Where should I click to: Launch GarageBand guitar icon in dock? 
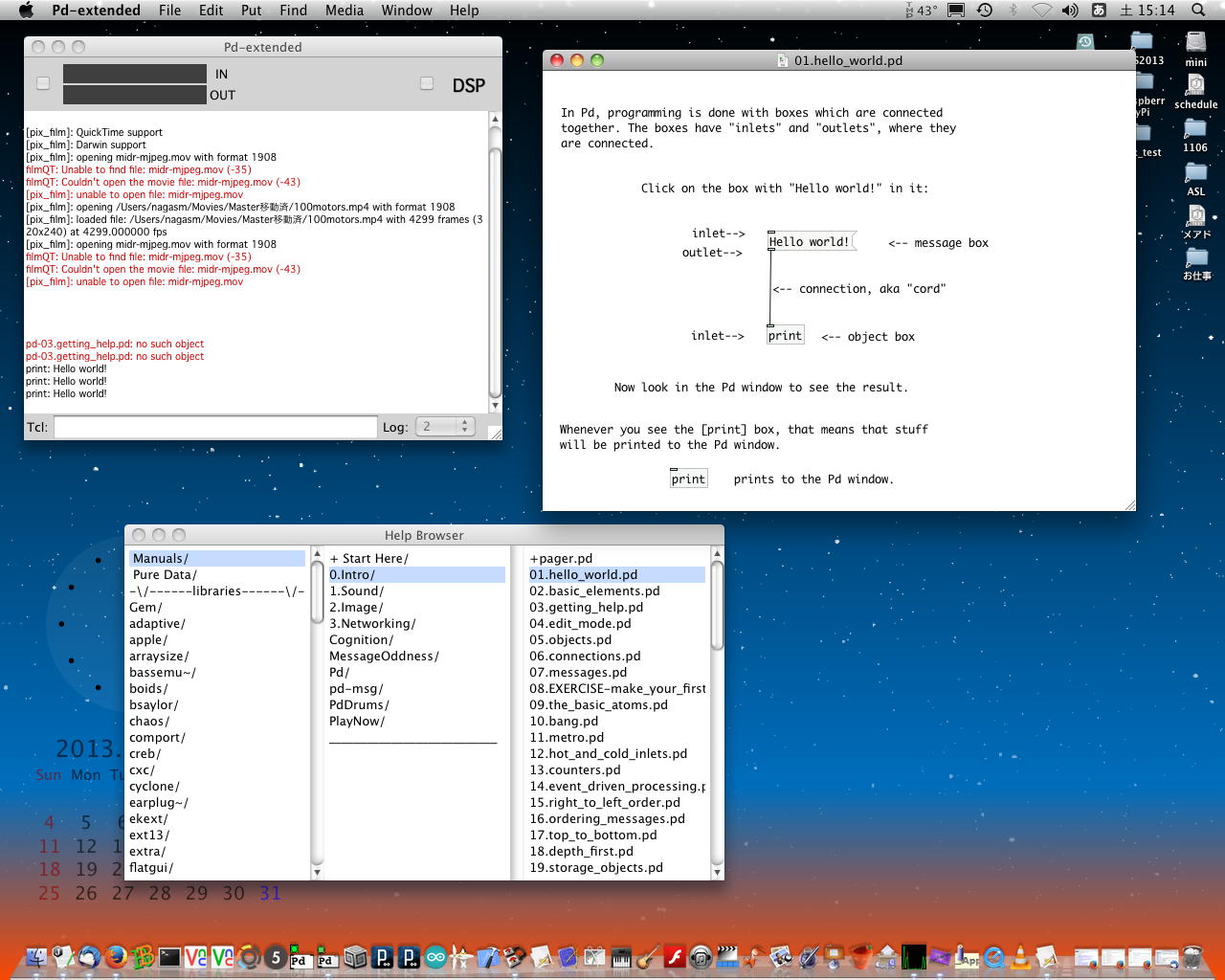[647, 956]
